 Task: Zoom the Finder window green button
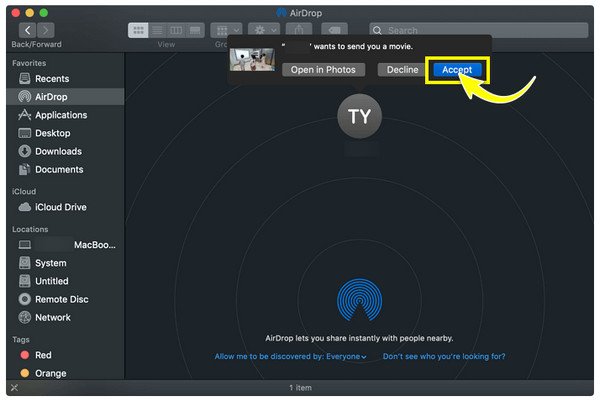point(44,13)
